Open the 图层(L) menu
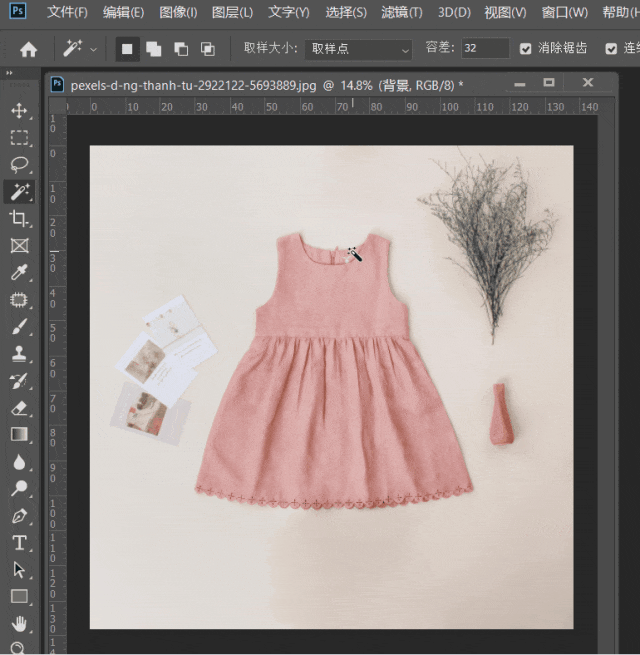This screenshot has width=640, height=655. pos(233,12)
